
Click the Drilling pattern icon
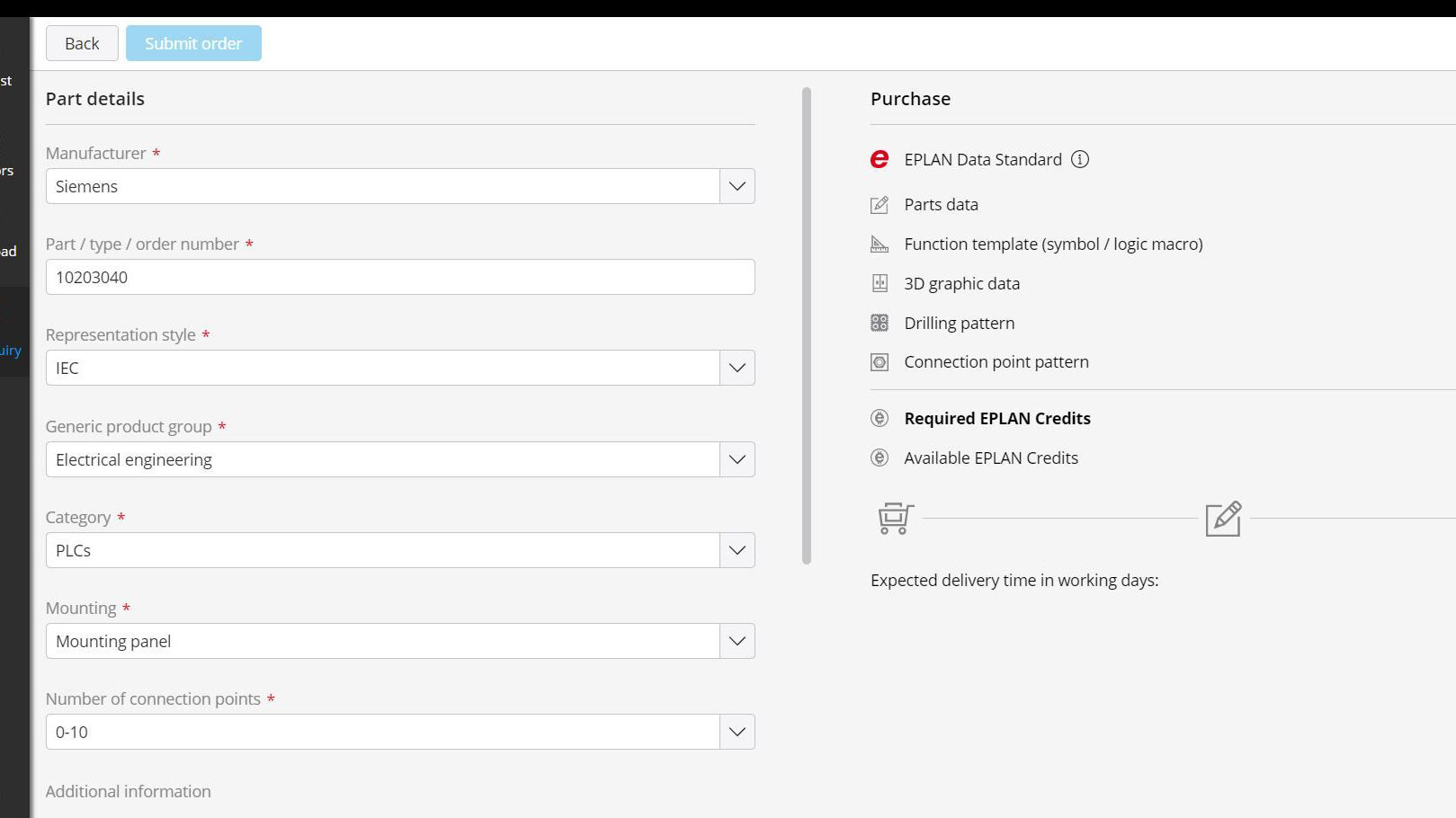880,323
